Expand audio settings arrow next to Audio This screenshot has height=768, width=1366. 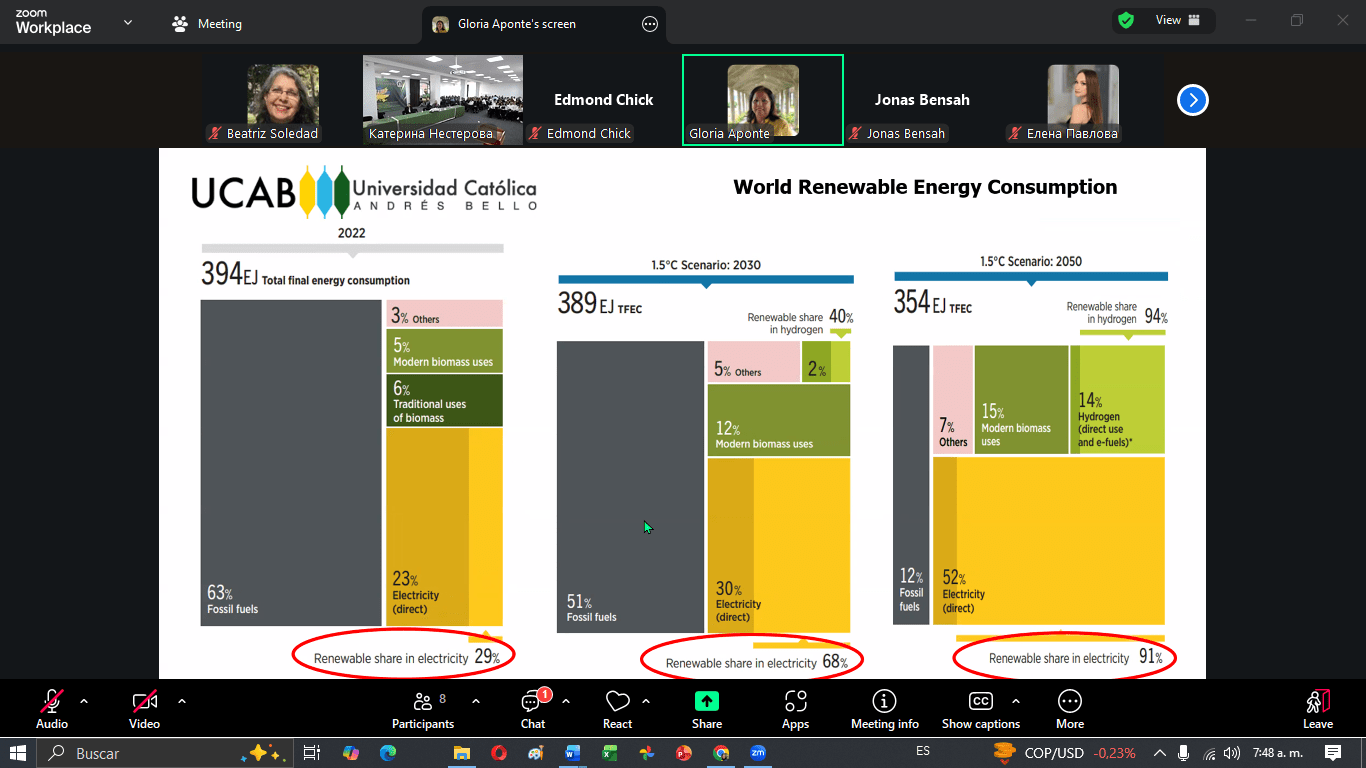coord(84,701)
